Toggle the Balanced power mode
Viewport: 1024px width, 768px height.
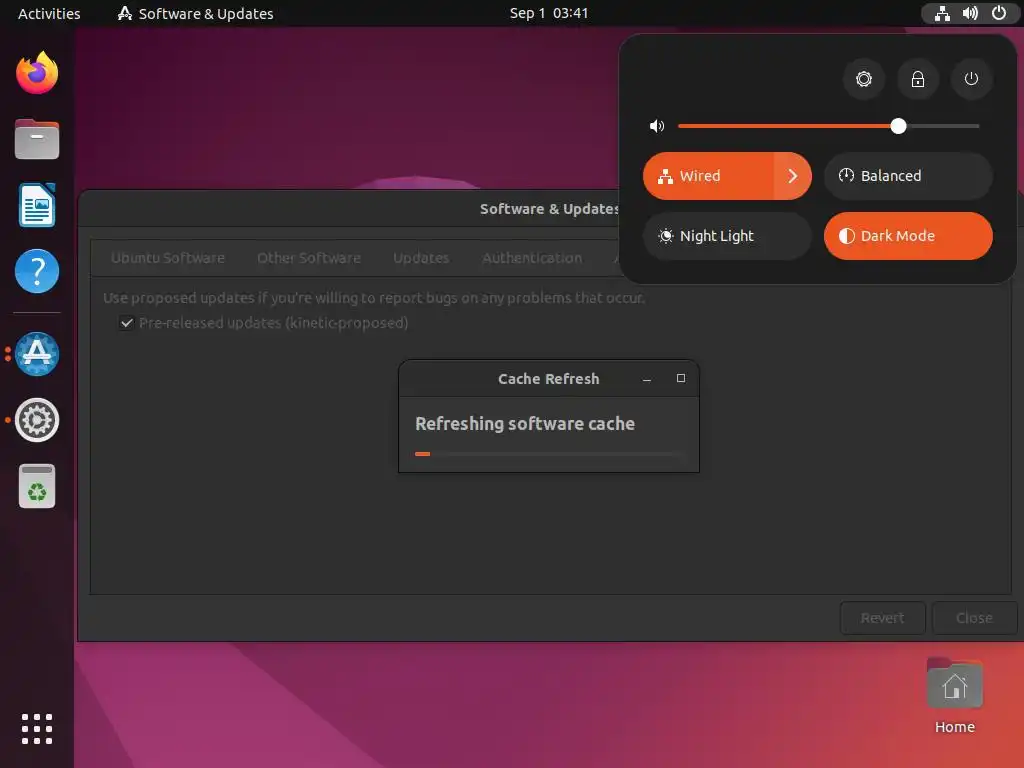tap(908, 176)
